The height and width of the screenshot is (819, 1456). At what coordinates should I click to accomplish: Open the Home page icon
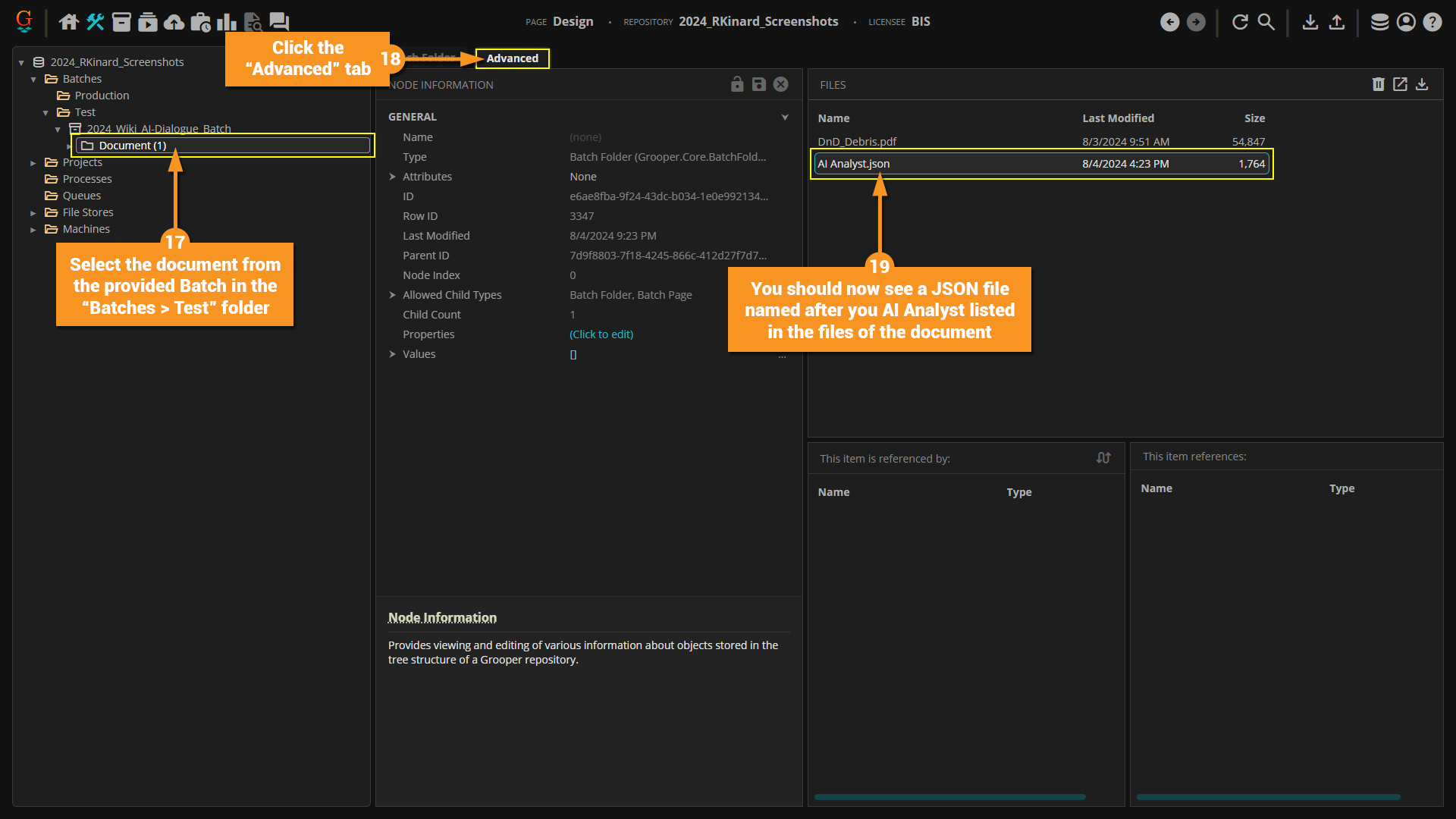[x=69, y=22]
